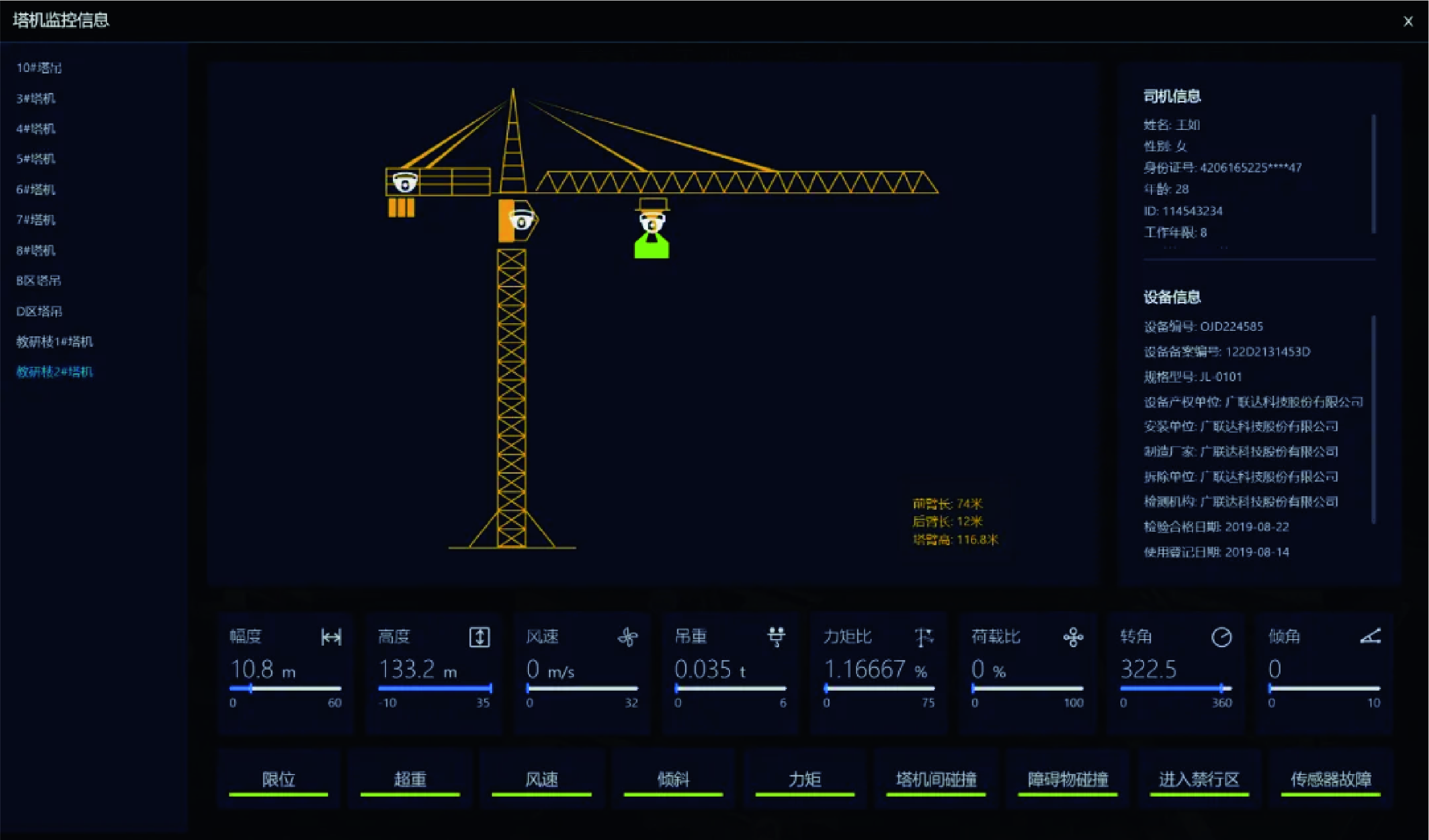This screenshot has height=840, width=1429.
Task: Click the 倾角 0–10 slider
Action: [1325, 689]
